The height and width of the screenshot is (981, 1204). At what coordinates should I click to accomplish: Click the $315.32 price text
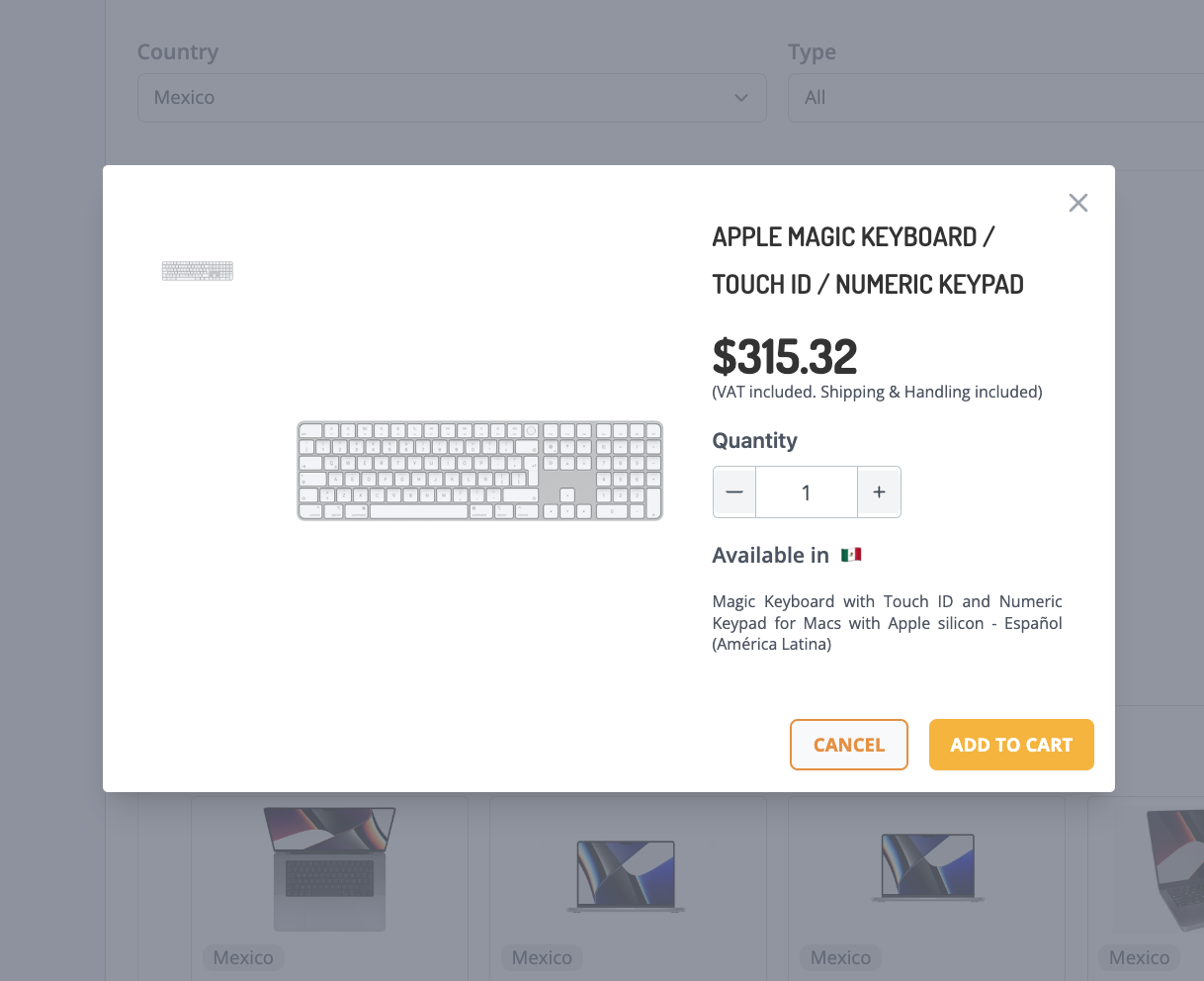(785, 356)
